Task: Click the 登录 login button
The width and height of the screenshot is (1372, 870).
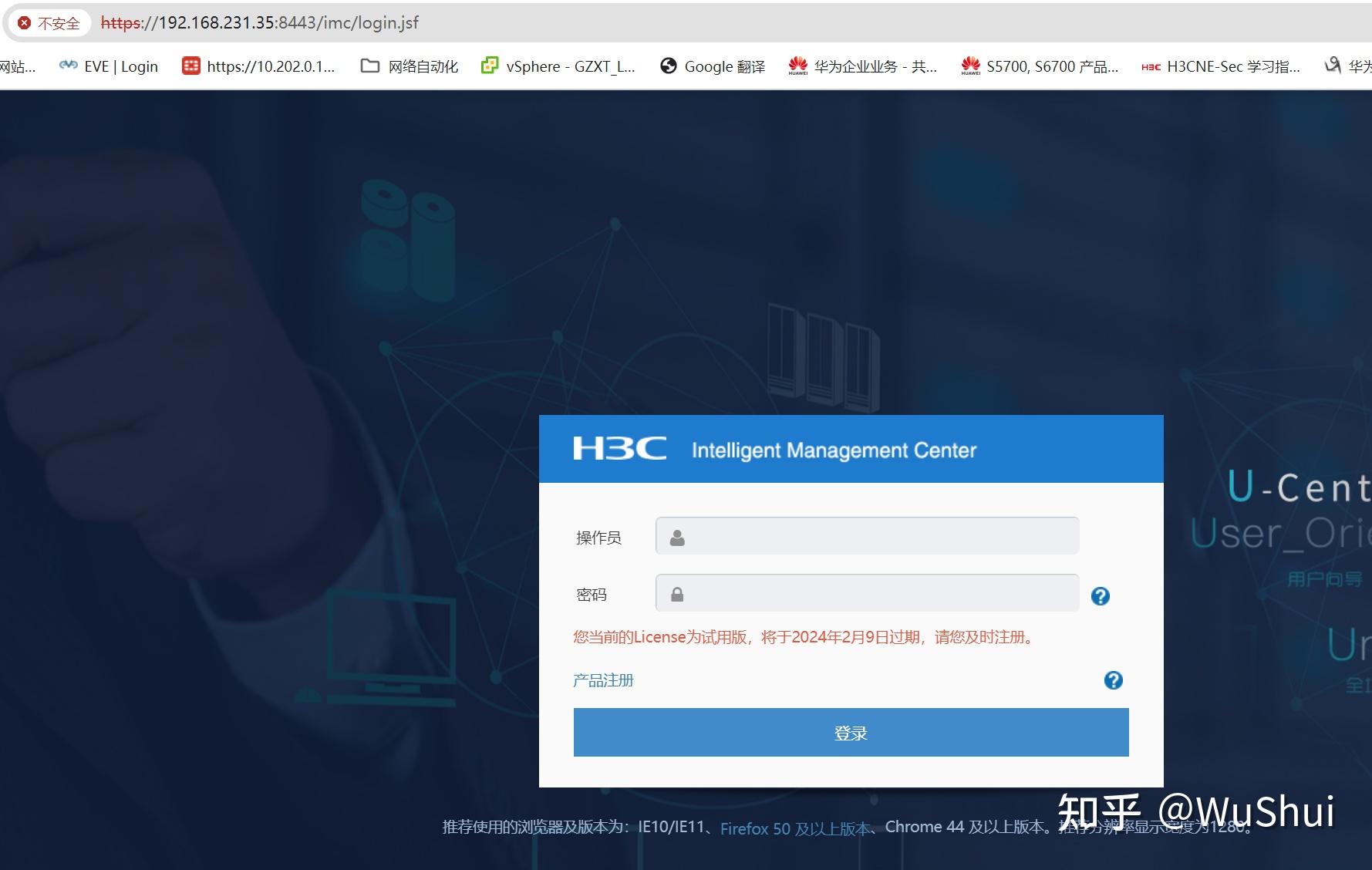Action: point(850,732)
